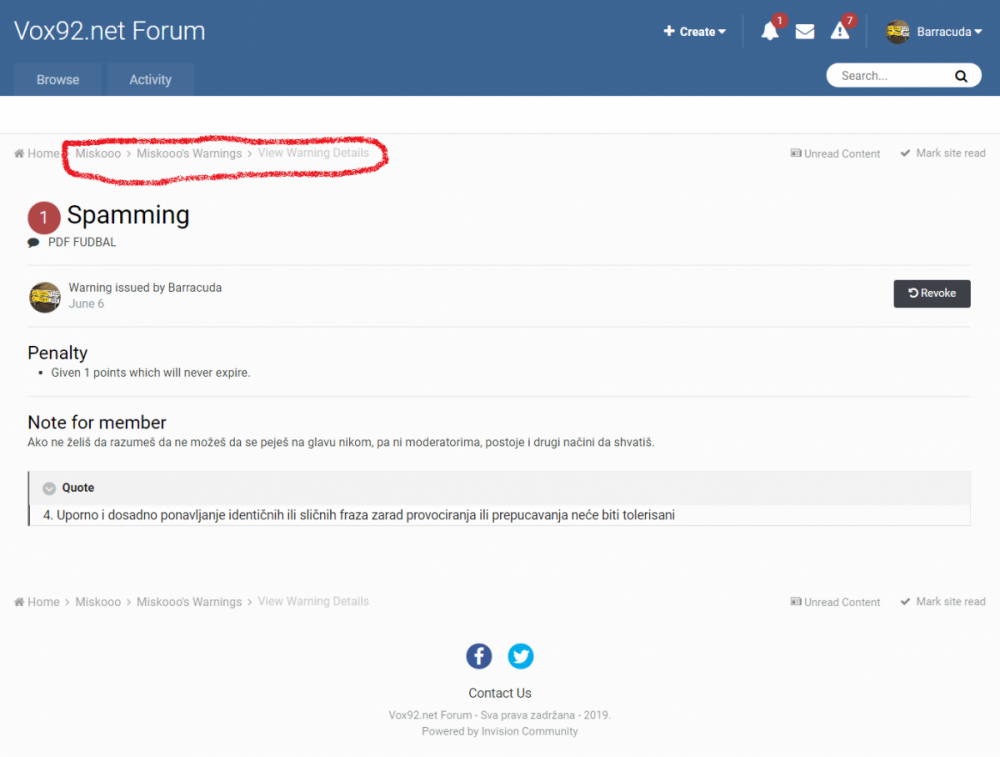Switch to the Activity tab
The image size is (1000, 757).
[x=150, y=80]
